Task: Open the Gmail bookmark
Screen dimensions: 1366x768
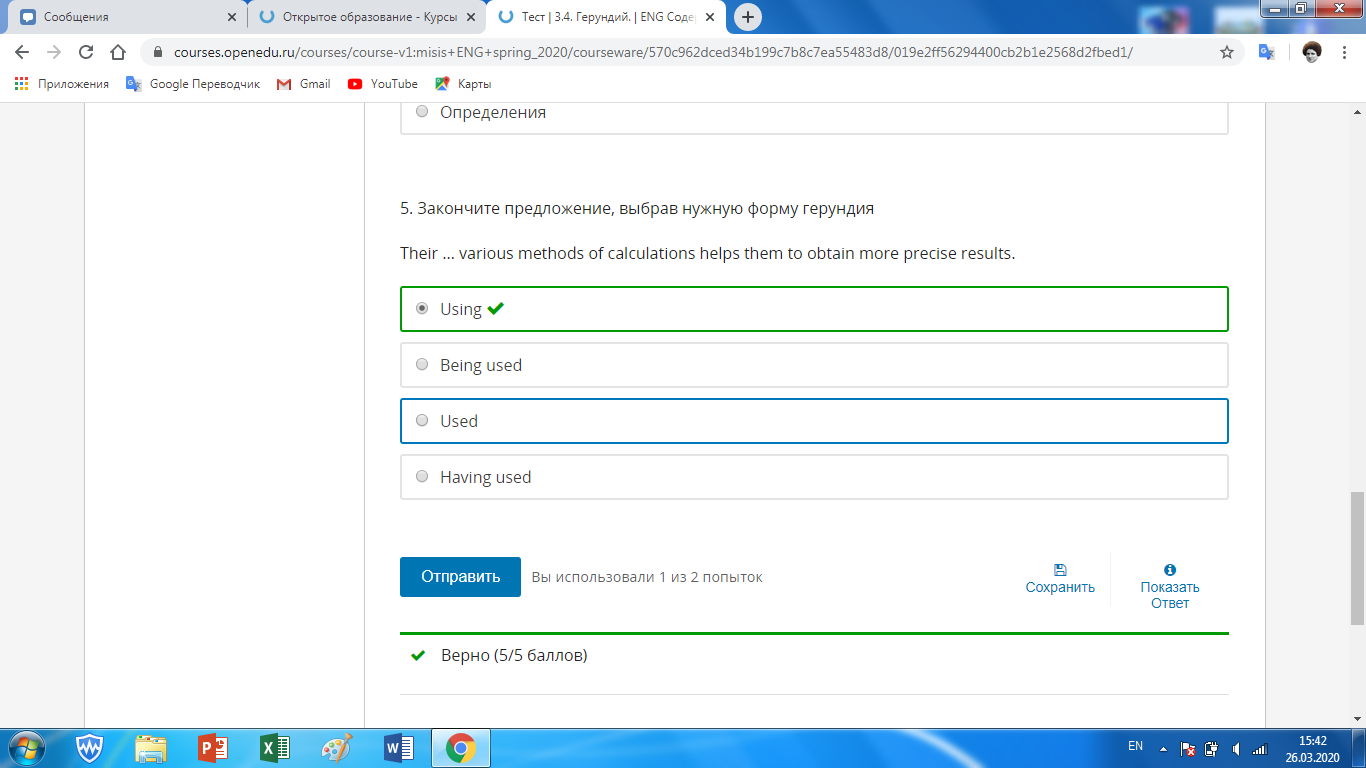Action: [x=304, y=84]
